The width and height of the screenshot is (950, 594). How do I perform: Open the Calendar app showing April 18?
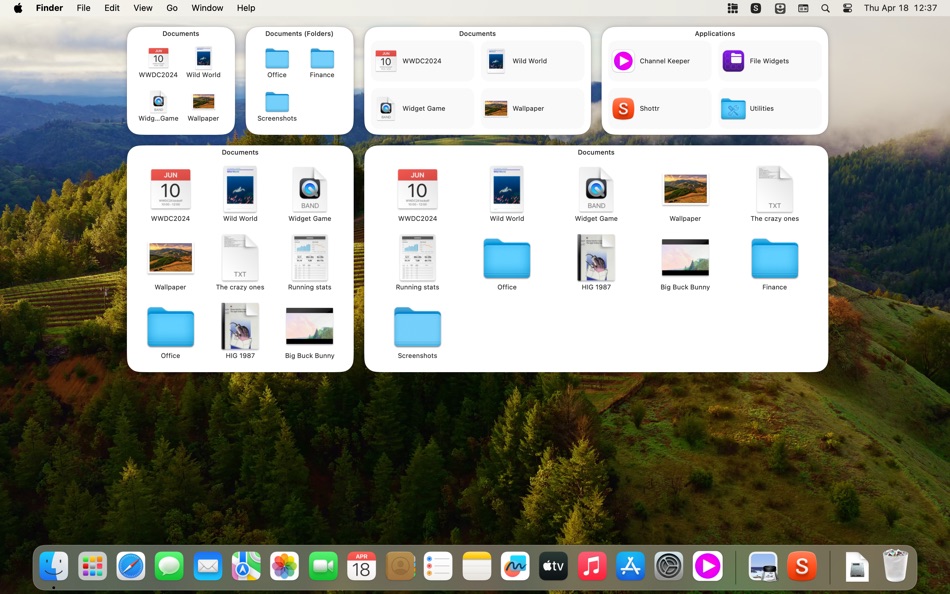(x=361, y=565)
